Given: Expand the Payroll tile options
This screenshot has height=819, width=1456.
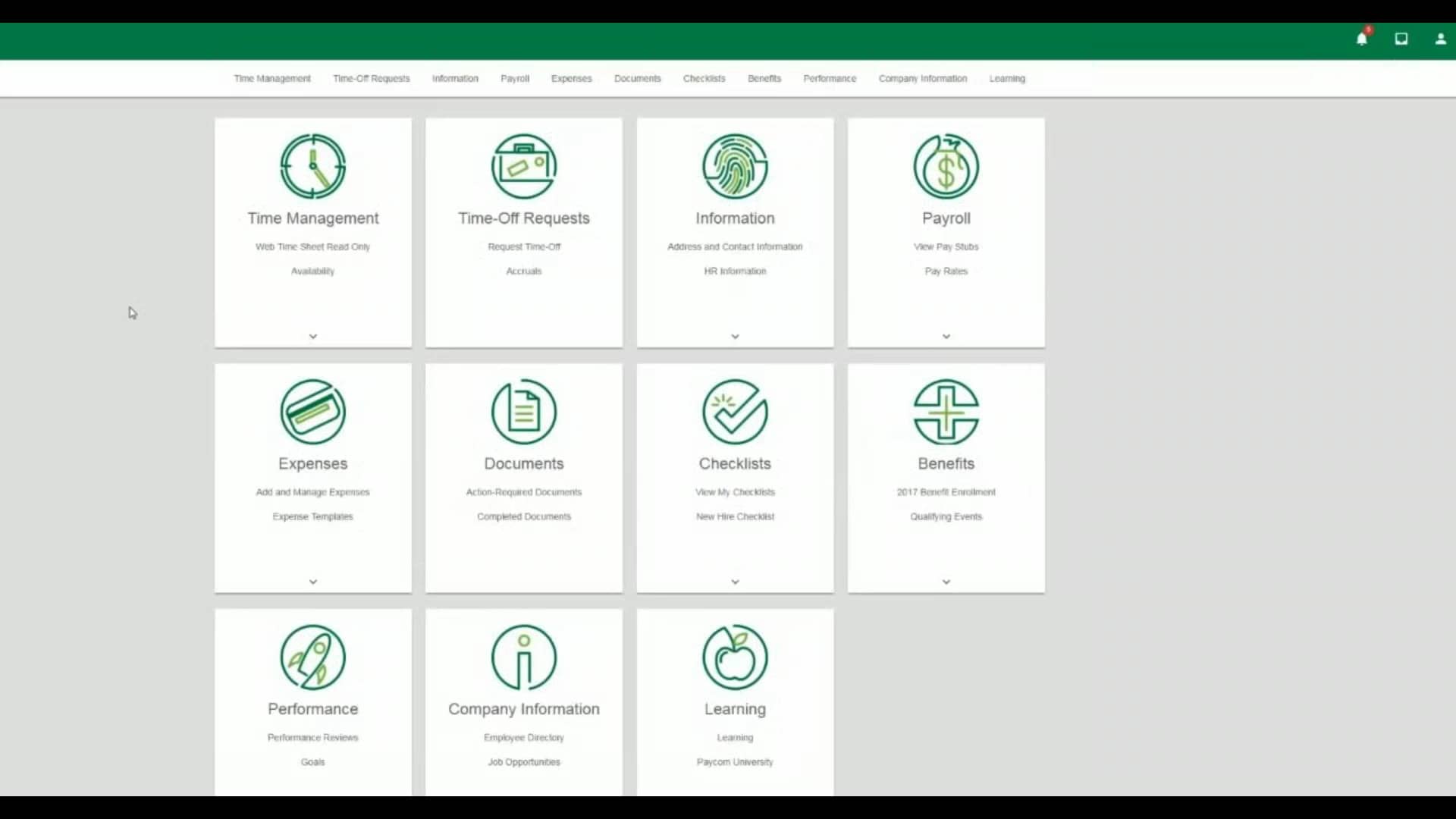Looking at the screenshot, I should [945, 336].
